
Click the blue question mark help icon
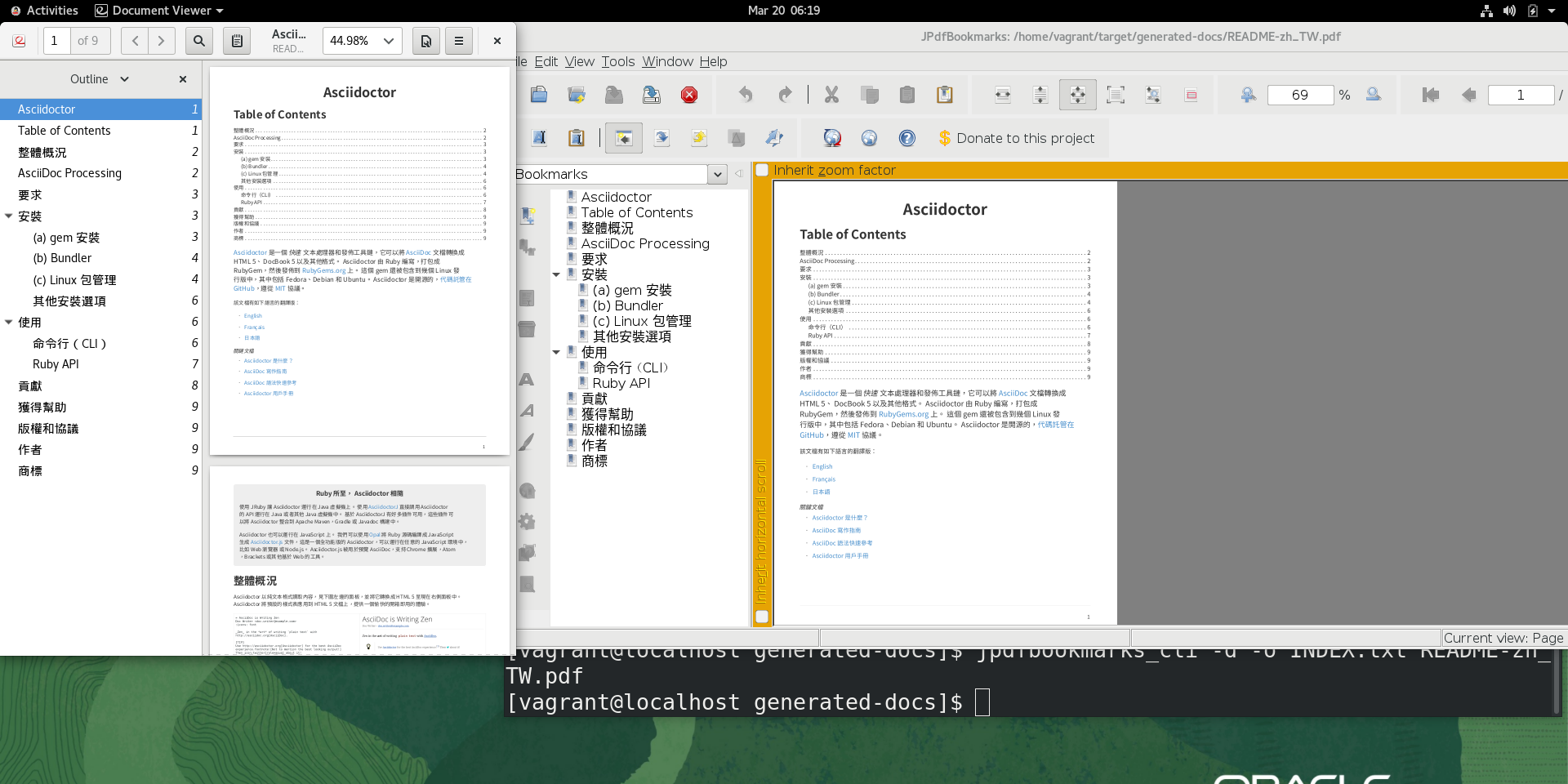tap(907, 138)
